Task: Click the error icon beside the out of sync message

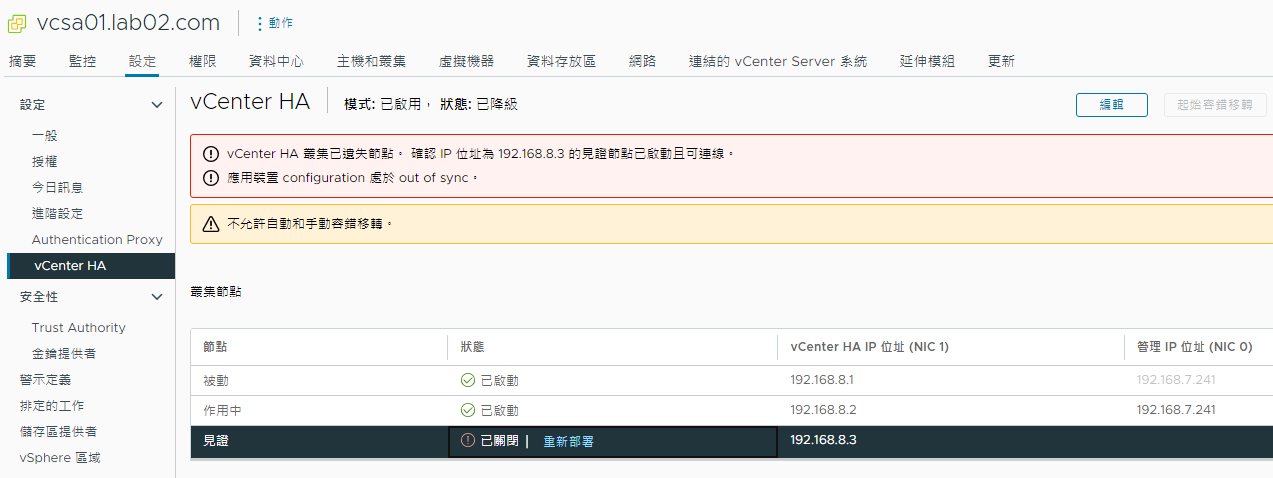Action: [x=210, y=178]
